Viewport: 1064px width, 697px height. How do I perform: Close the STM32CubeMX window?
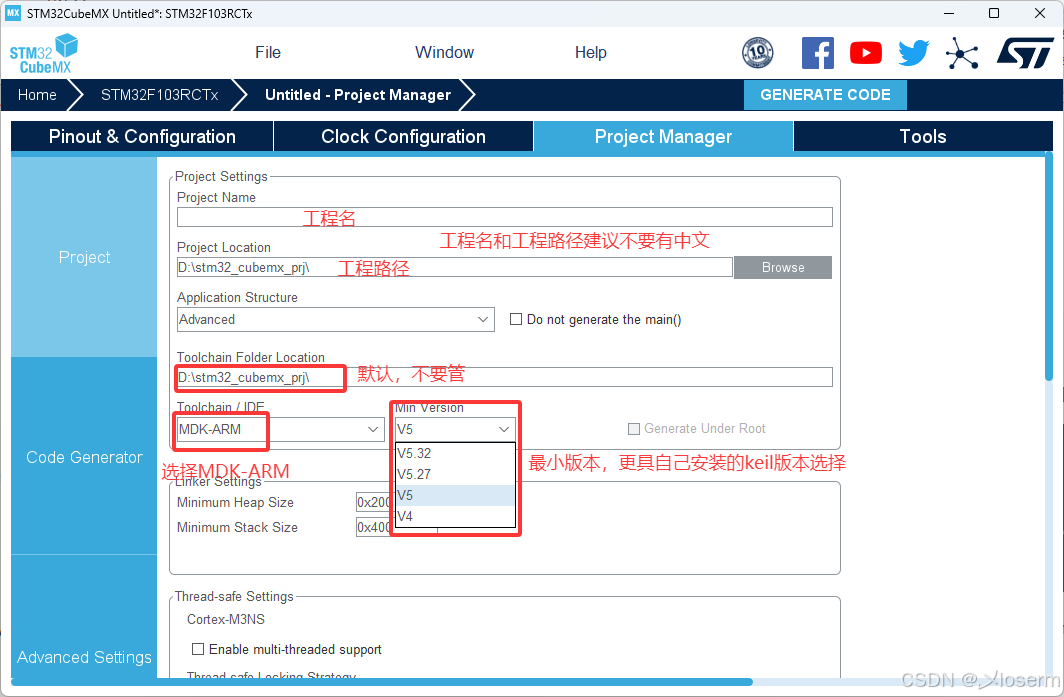pyautogui.click(x=1040, y=14)
